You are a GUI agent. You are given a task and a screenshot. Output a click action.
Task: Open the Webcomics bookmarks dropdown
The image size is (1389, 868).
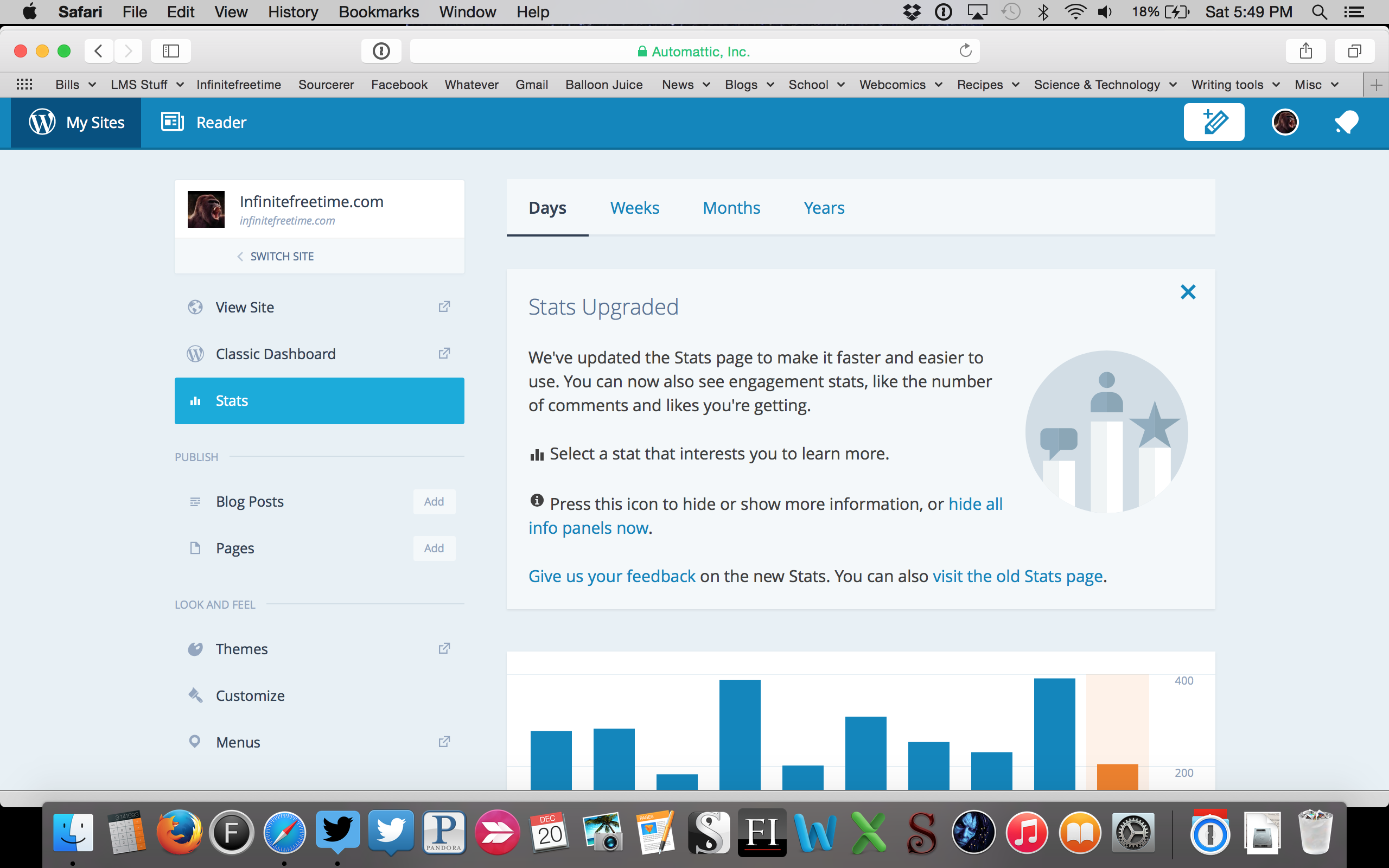900,85
